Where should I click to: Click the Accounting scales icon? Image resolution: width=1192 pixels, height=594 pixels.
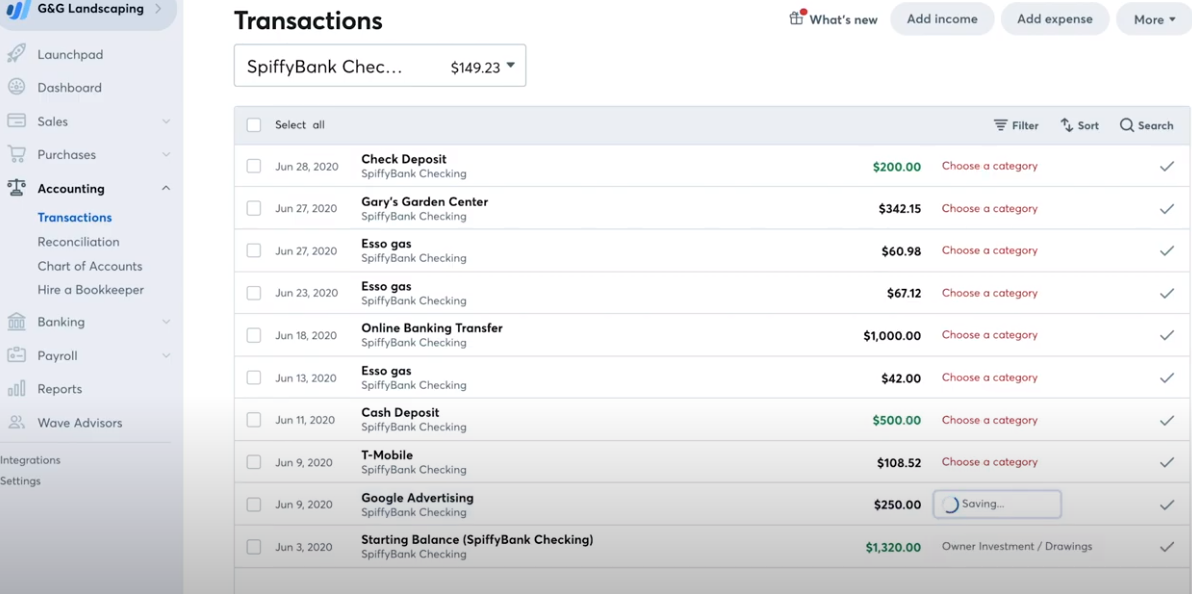17,188
